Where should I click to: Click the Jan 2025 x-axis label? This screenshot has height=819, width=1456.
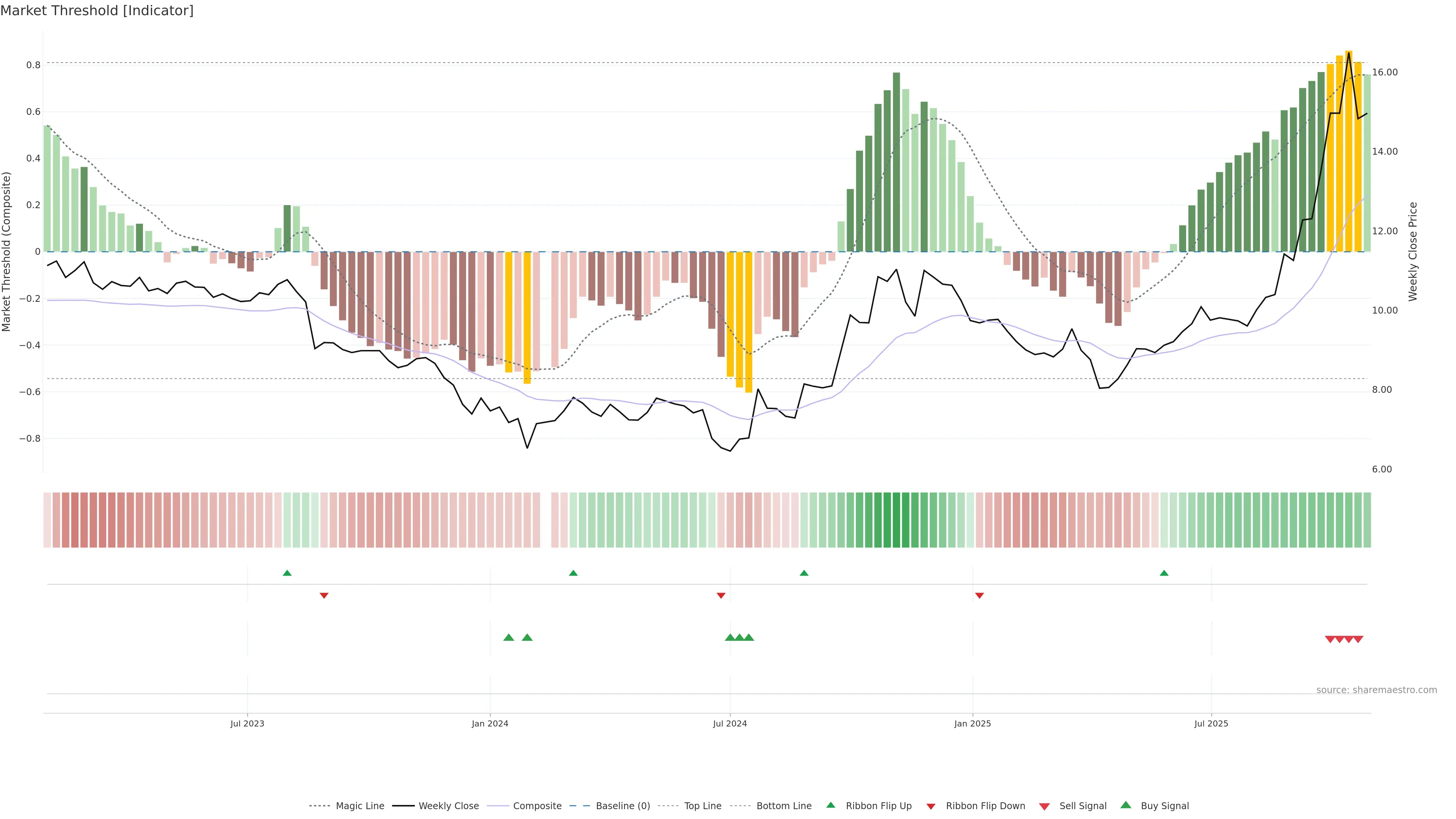972,723
